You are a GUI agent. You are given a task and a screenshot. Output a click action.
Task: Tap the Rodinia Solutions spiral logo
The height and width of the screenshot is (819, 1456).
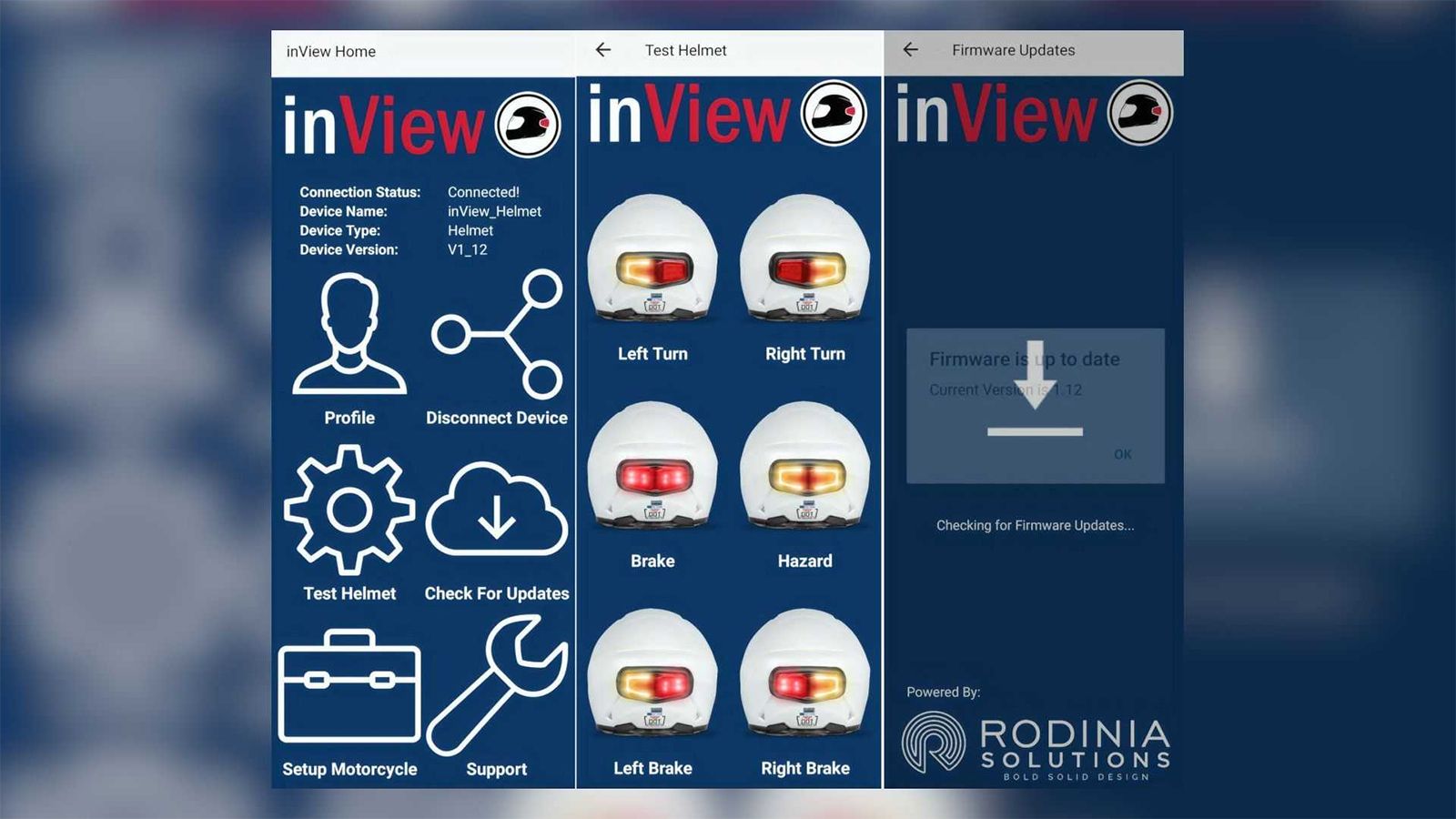(x=934, y=743)
